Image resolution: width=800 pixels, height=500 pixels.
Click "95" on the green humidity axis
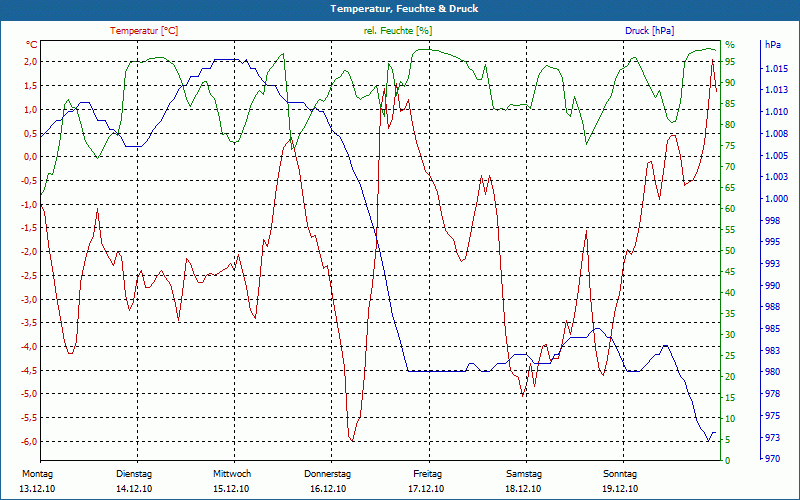pyautogui.click(x=730, y=62)
